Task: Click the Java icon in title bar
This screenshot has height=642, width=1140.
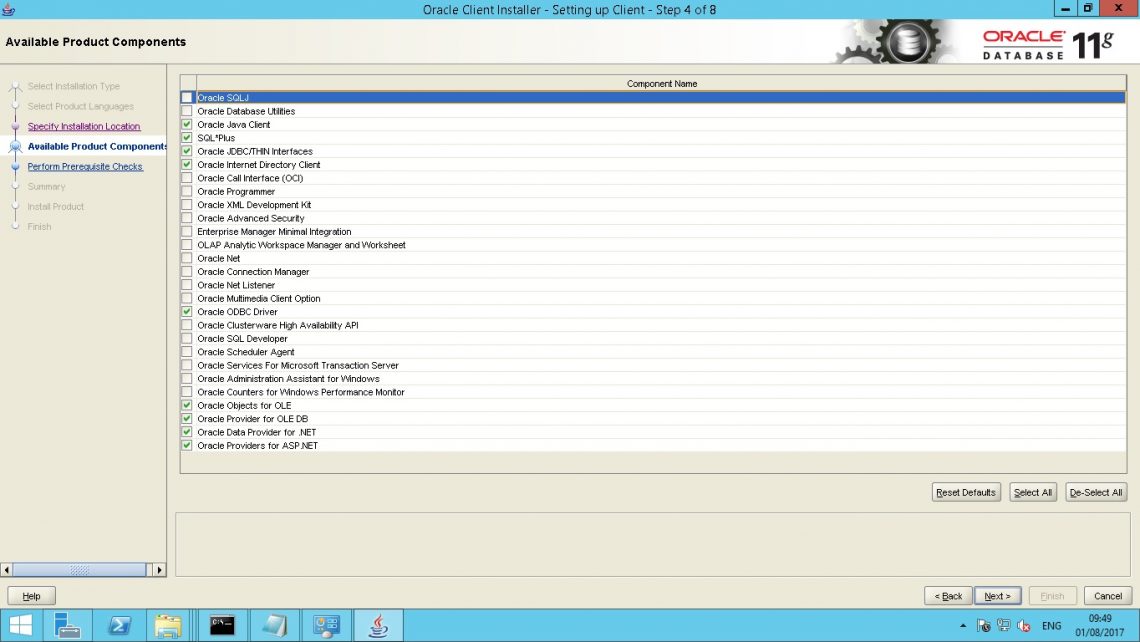Action: 9,9
